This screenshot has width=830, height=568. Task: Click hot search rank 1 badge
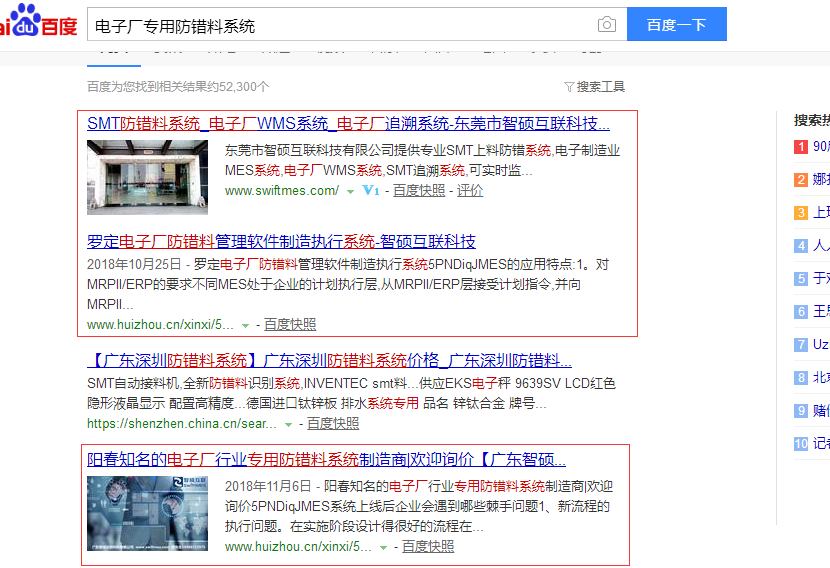click(800, 147)
